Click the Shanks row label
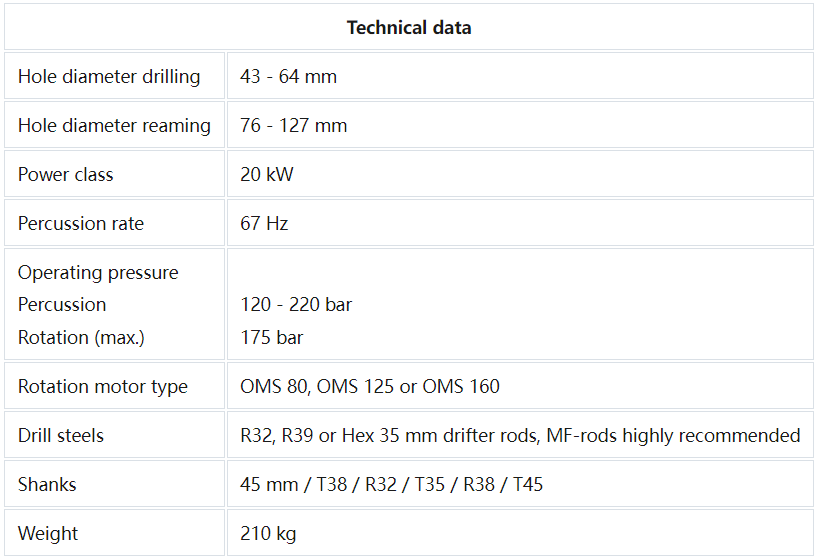 47,485
